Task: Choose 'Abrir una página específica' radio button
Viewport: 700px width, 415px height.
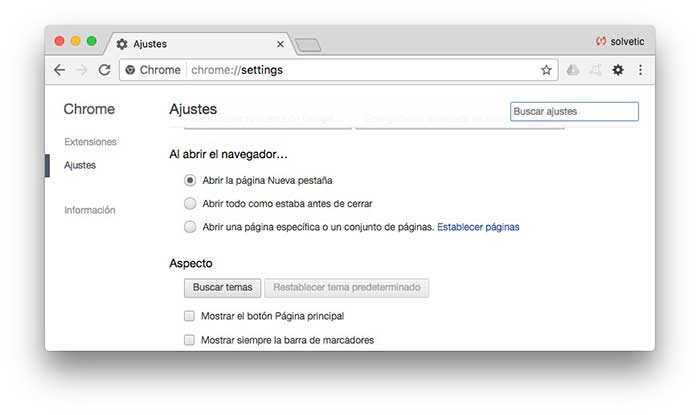Action: tap(190, 227)
